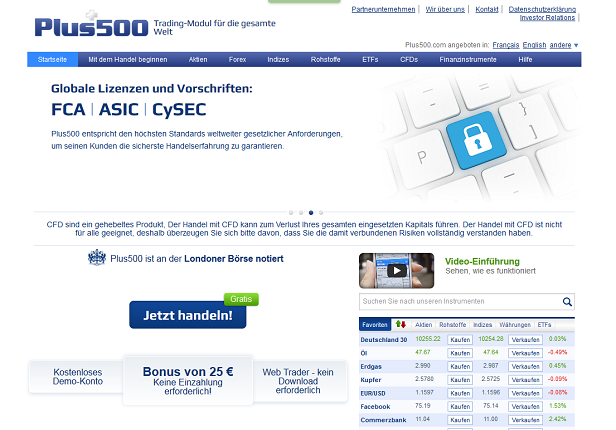Click Verkaufen for Kupfer
The height and width of the screenshot is (430, 616).
point(525,380)
